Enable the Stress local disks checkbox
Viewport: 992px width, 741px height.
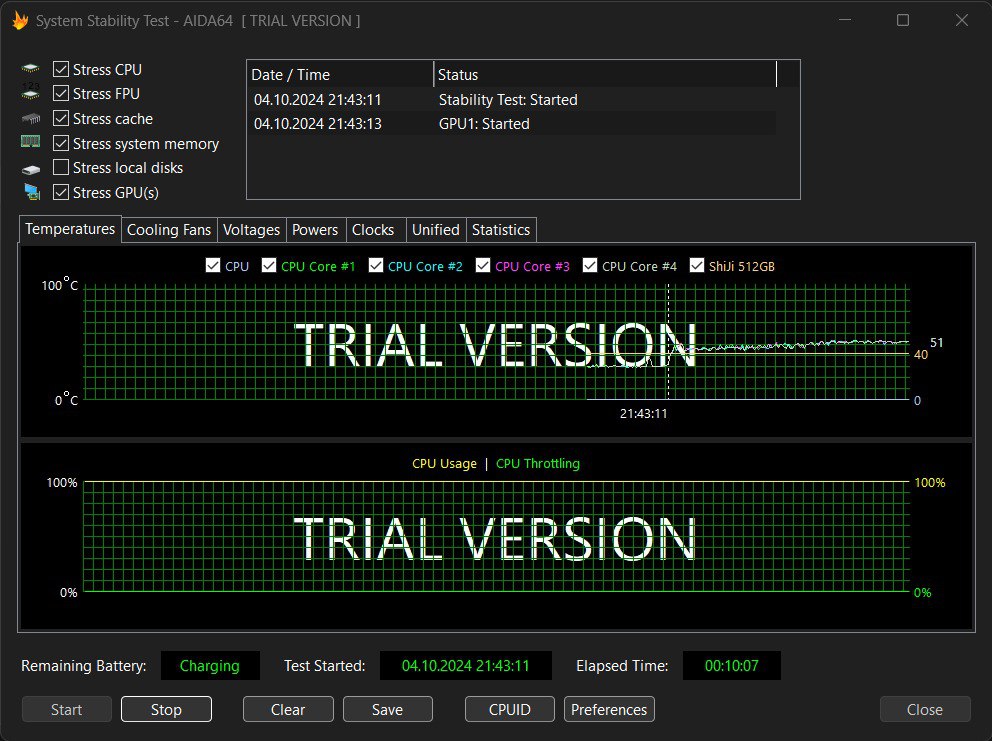coord(61,167)
